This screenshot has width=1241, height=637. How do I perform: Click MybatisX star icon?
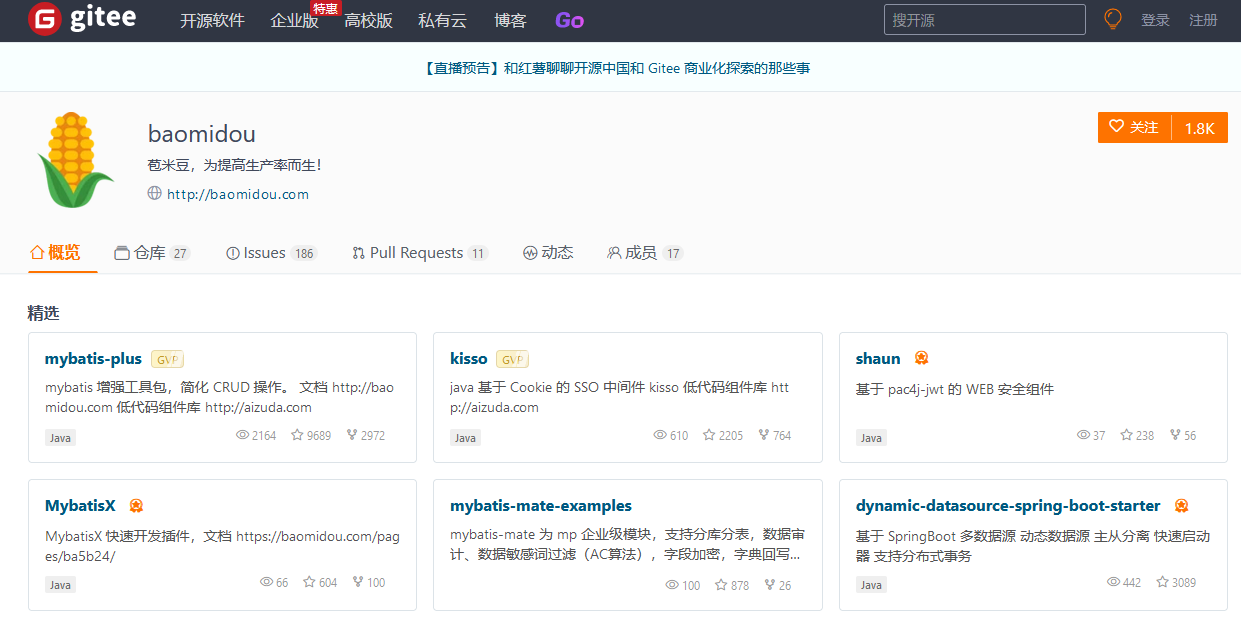tap(309, 582)
